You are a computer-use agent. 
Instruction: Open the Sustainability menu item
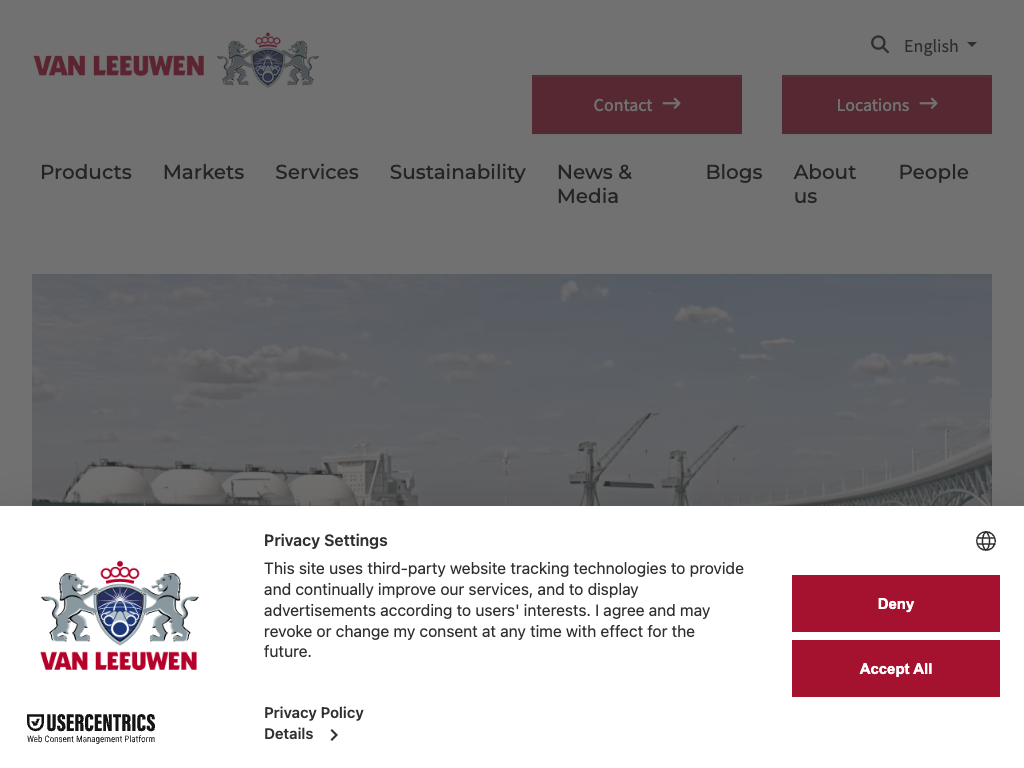[x=458, y=172]
